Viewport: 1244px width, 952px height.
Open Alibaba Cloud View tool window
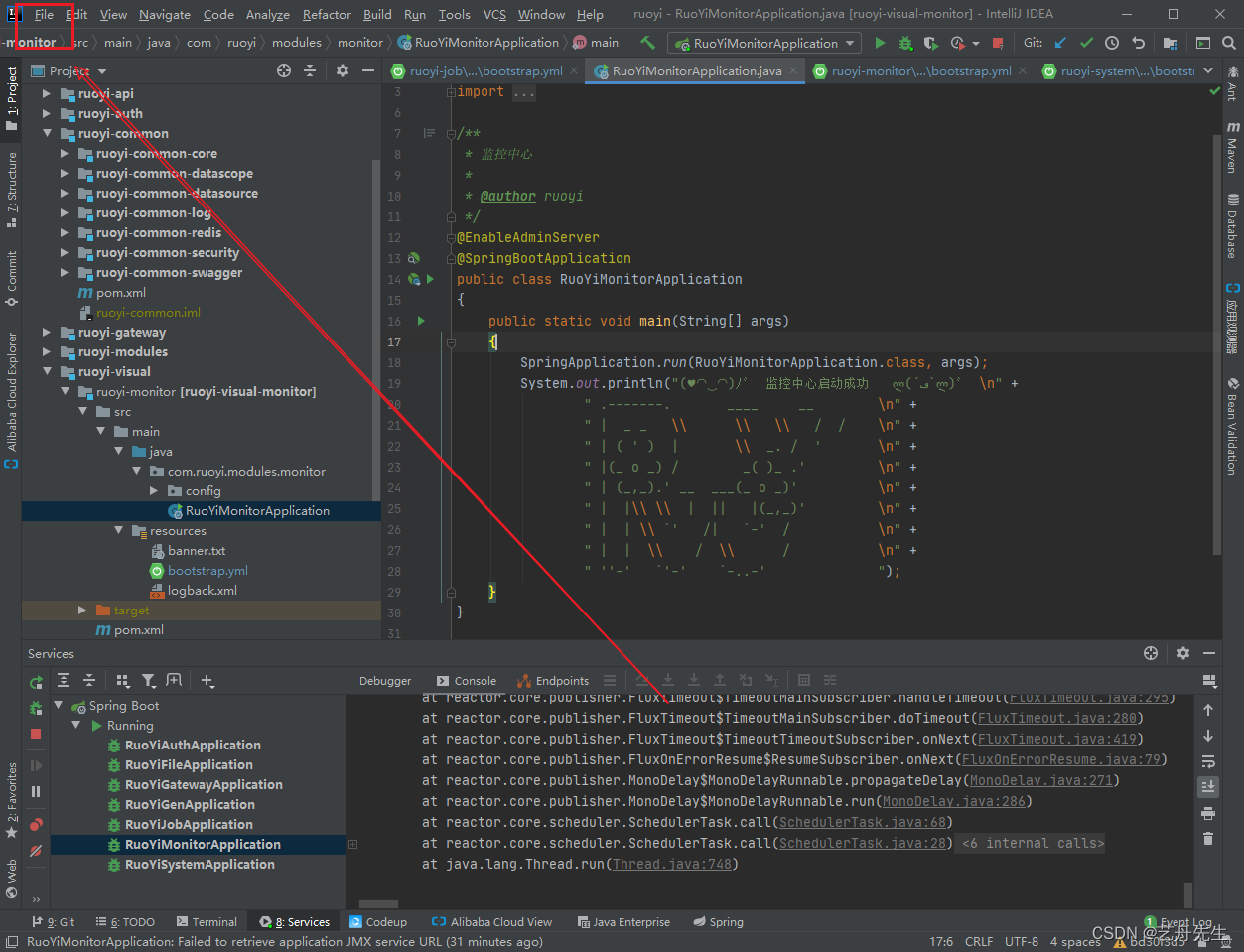pyautogui.click(x=492, y=922)
